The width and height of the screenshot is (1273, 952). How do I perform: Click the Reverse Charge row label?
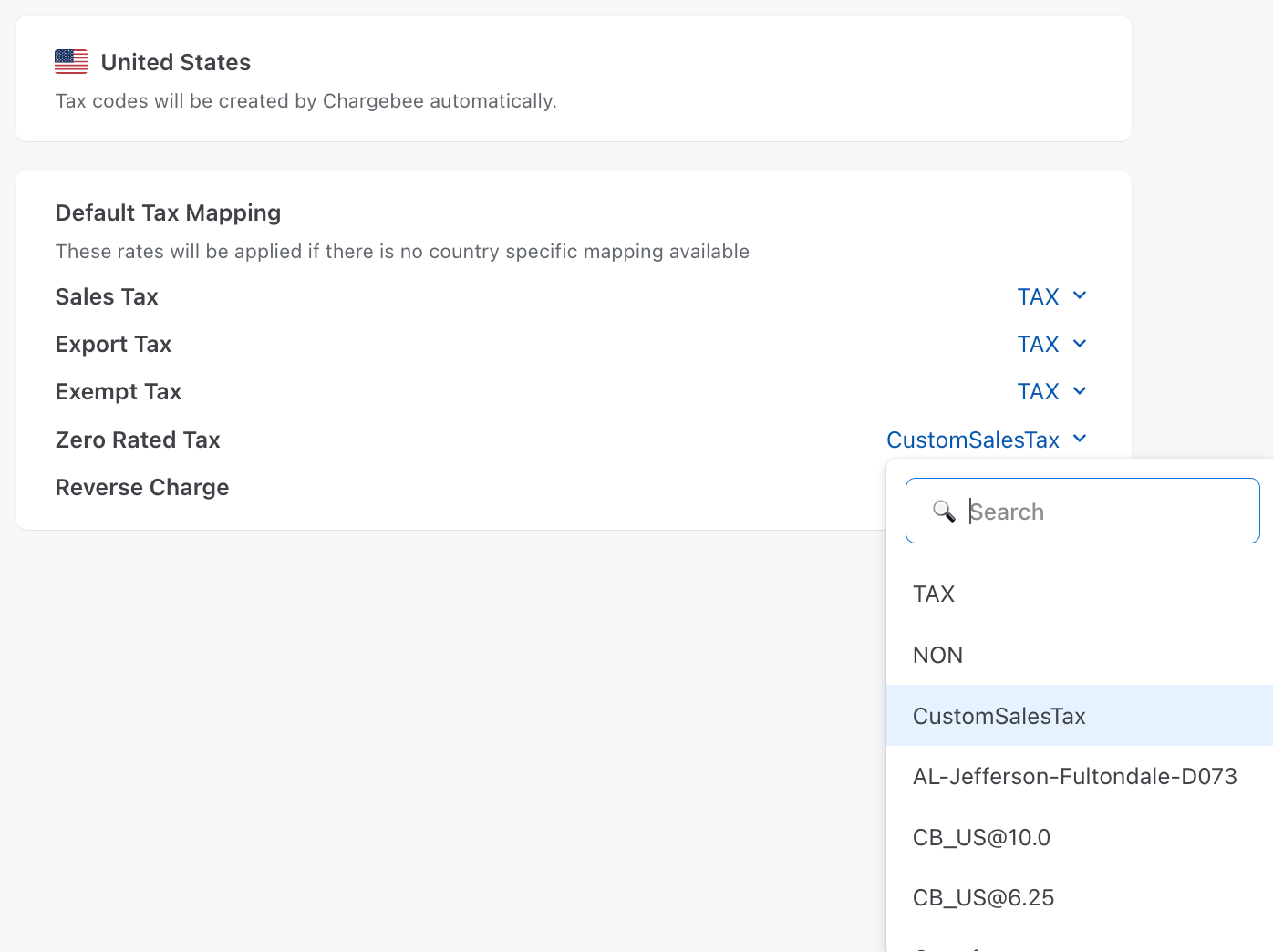142,487
